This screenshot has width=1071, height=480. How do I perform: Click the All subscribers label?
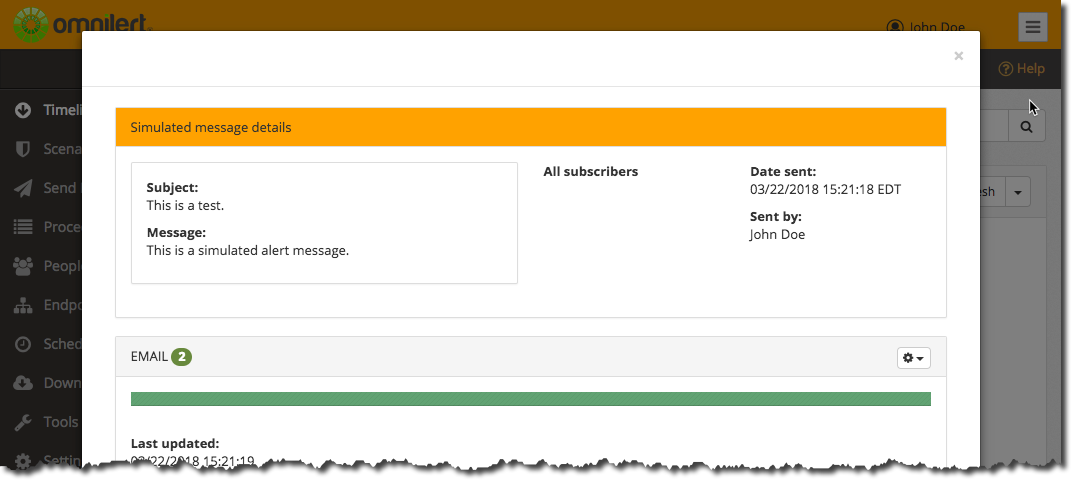pyautogui.click(x=591, y=172)
